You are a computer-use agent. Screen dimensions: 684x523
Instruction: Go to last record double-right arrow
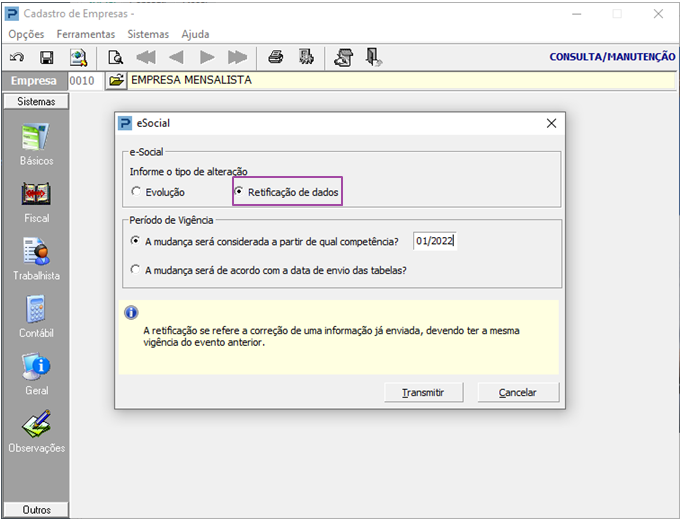237,57
